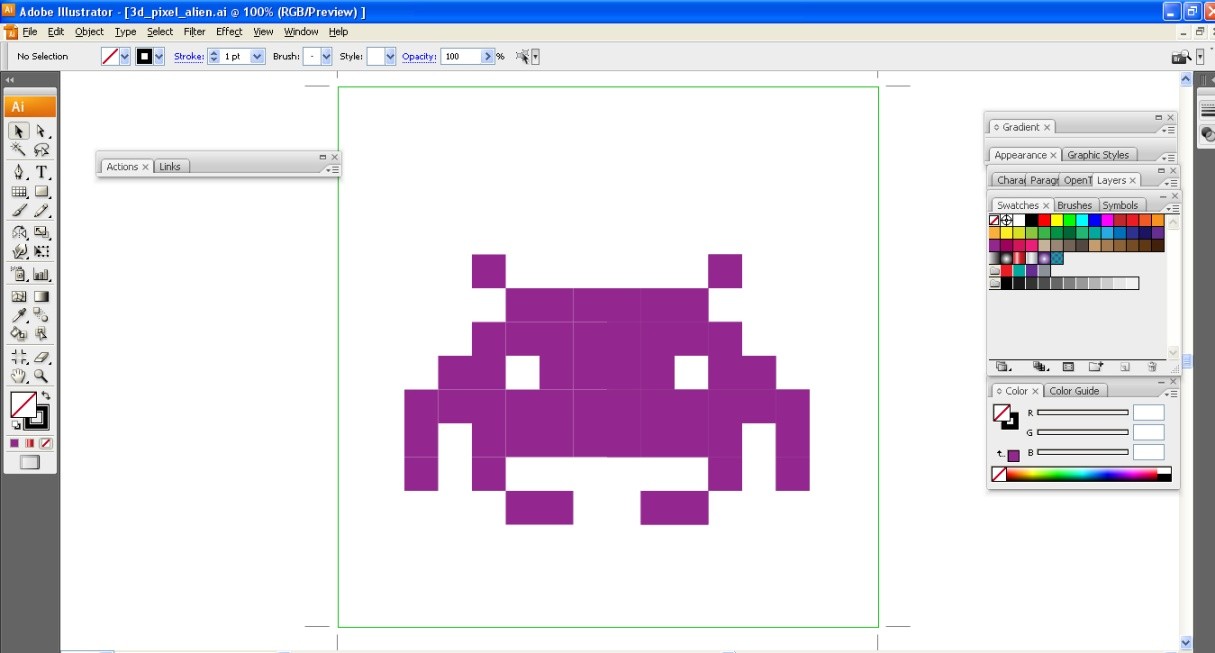Activate the Type tool
1215x653 pixels.
42,172
